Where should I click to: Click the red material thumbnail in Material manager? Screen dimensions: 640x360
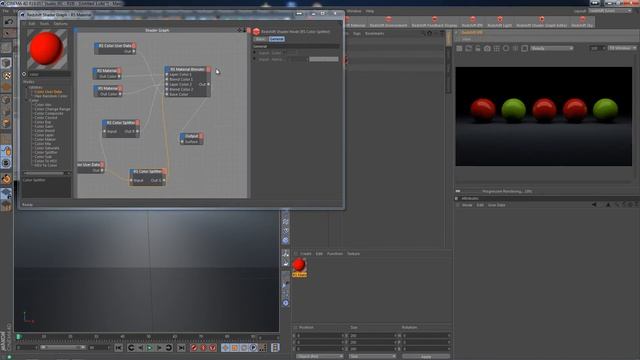pyautogui.click(x=299, y=265)
